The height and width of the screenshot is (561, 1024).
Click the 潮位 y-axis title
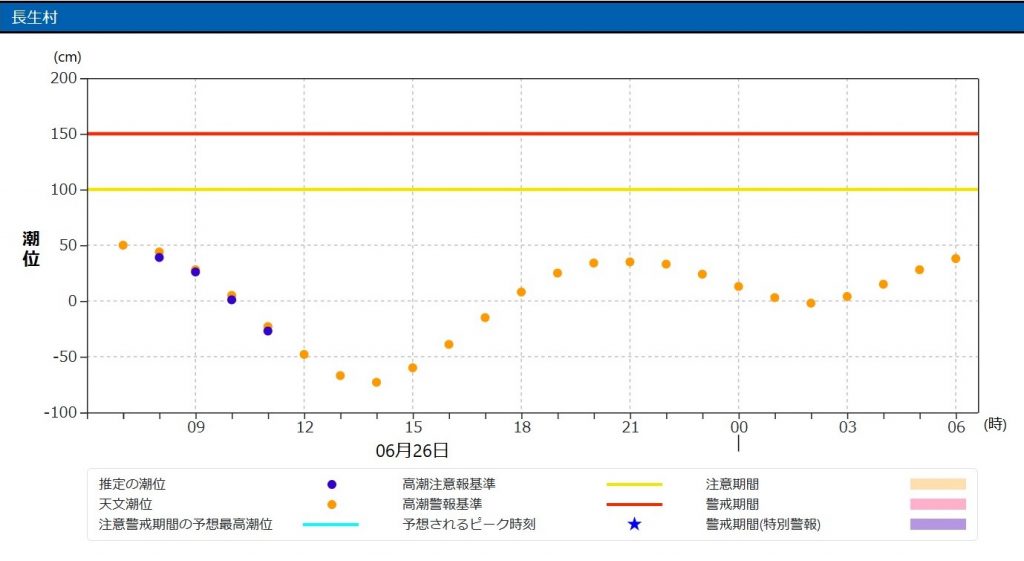[31, 249]
